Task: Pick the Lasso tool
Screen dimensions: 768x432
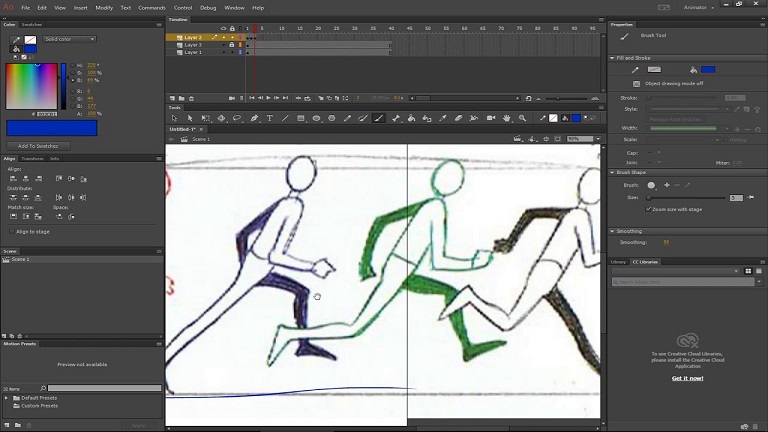Action: (x=237, y=118)
